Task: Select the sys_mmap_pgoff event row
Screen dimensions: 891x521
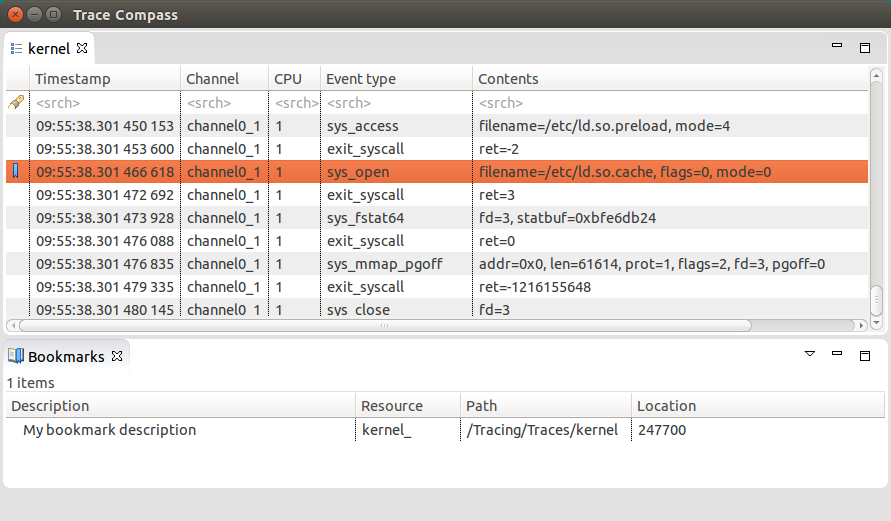Action: click(x=384, y=264)
